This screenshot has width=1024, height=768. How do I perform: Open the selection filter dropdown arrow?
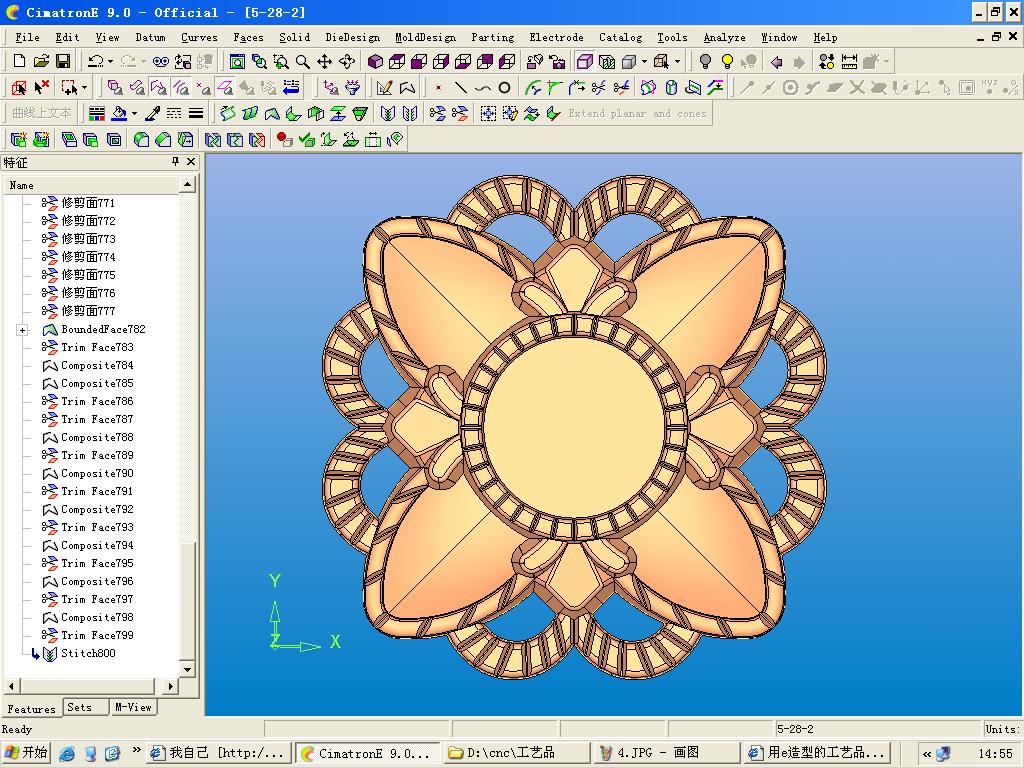[x=84, y=88]
